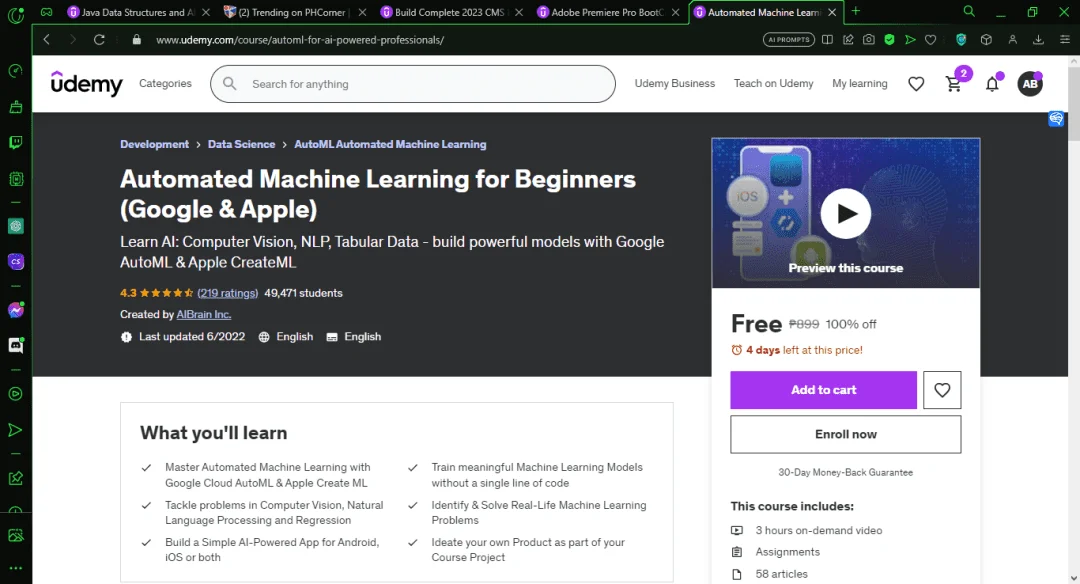Open Twitch panel in sidebar
Viewport: 1080px width, 584px height.
(15, 143)
